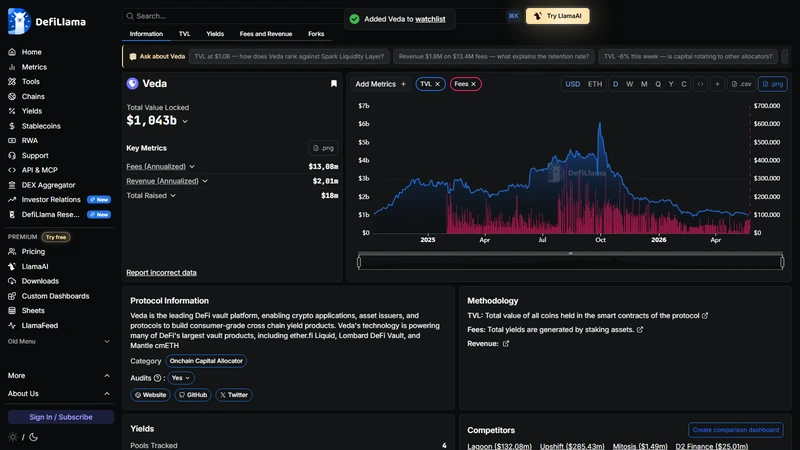
Task: Select weekly W chart interval
Action: [630, 84]
